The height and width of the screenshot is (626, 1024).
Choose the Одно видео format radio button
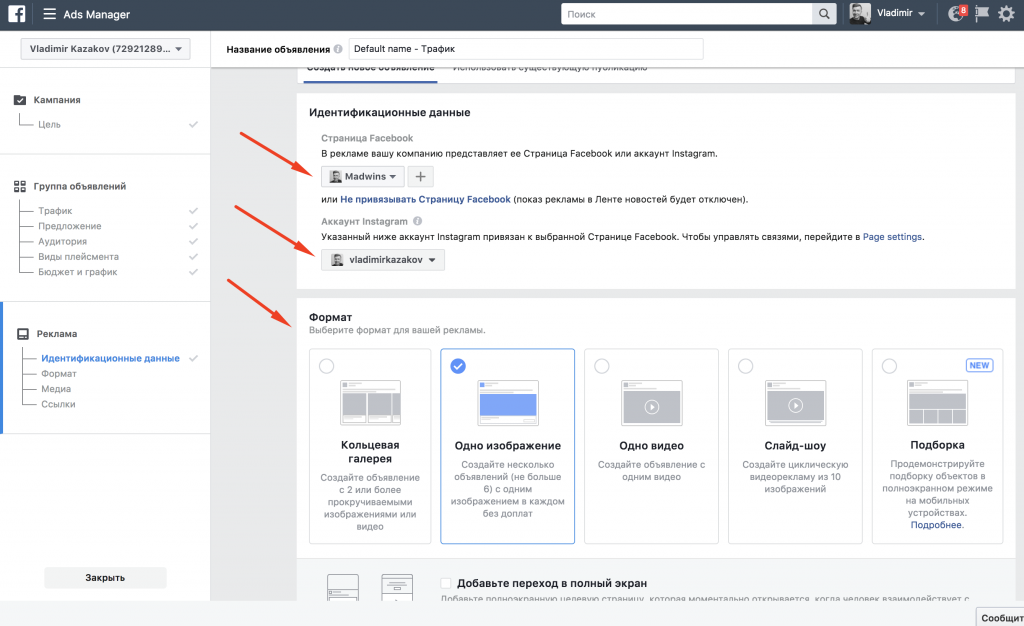[x=601, y=367]
